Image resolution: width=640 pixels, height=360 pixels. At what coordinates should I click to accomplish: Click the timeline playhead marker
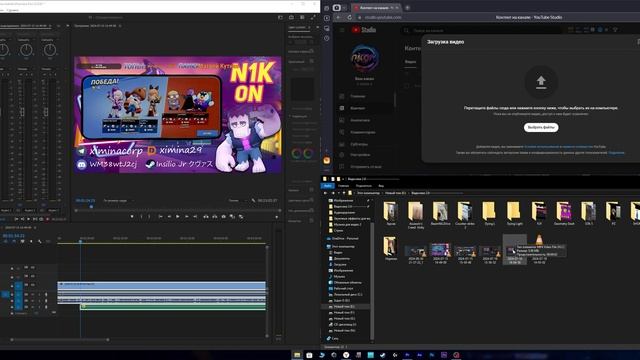click(80, 242)
